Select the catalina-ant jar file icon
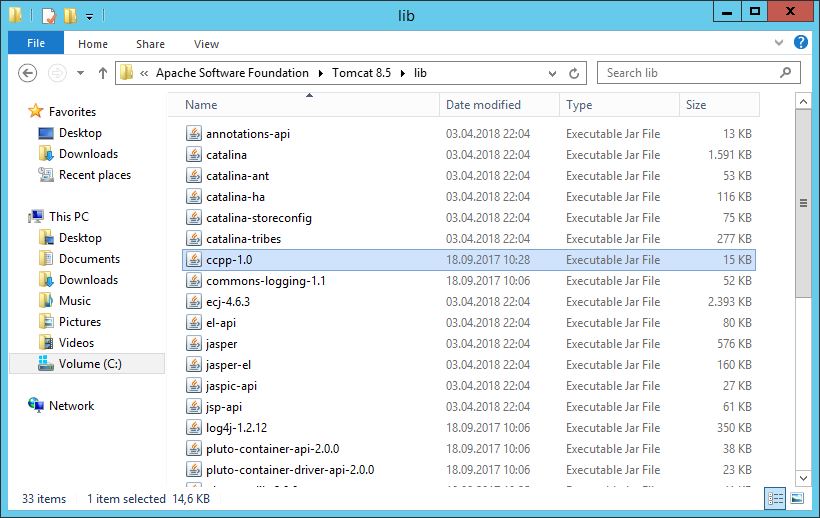820x518 pixels. tap(193, 176)
